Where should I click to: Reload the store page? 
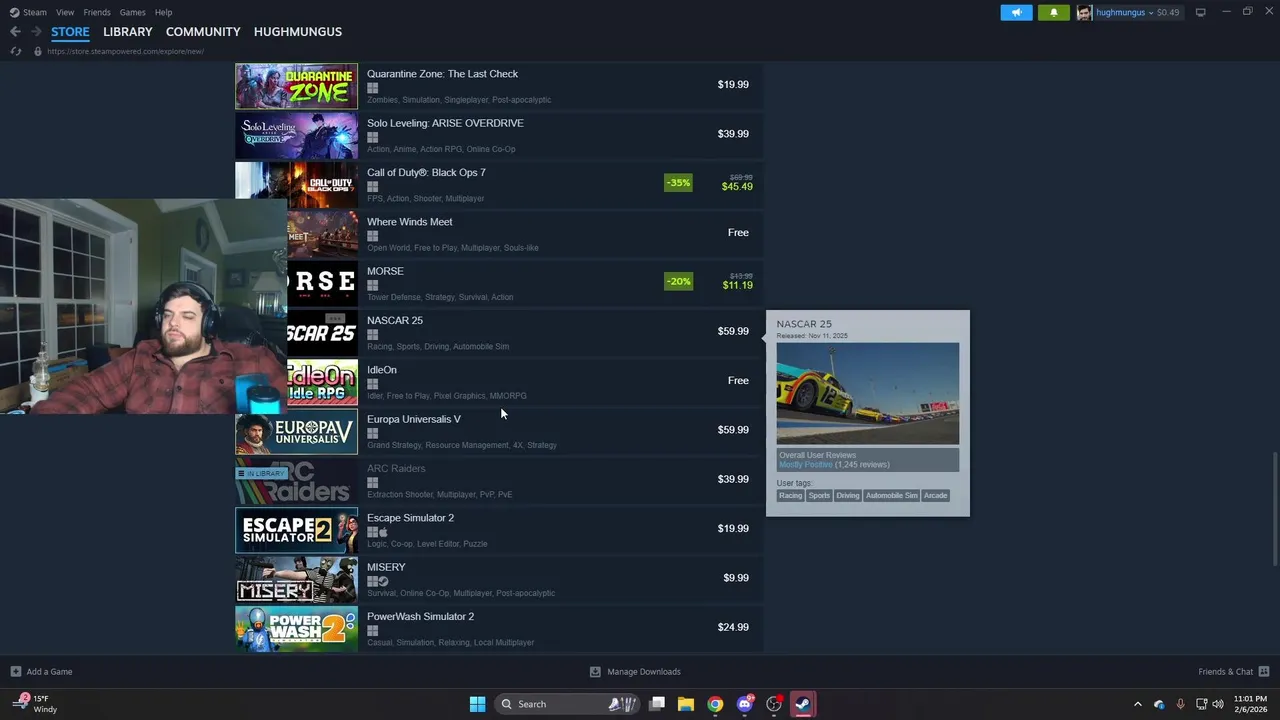tap(16, 51)
